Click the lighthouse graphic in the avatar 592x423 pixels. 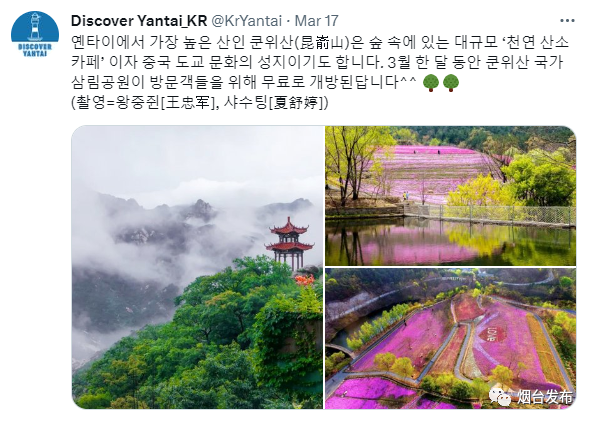point(35,26)
